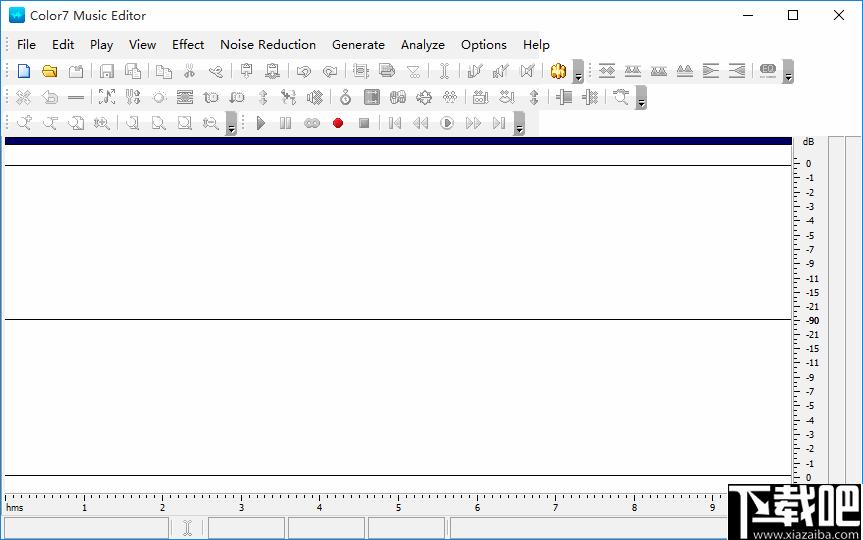This screenshot has height=540, width=863.
Task: Click the golden colored toolbar icon
Action: [558, 71]
